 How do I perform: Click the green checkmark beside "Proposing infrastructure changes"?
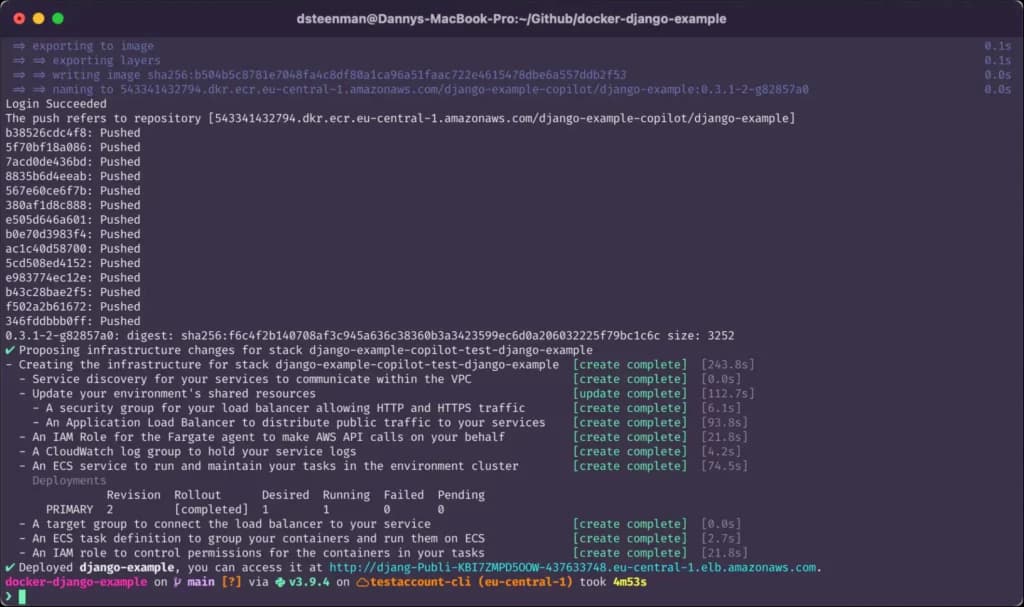click(x=10, y=351)
